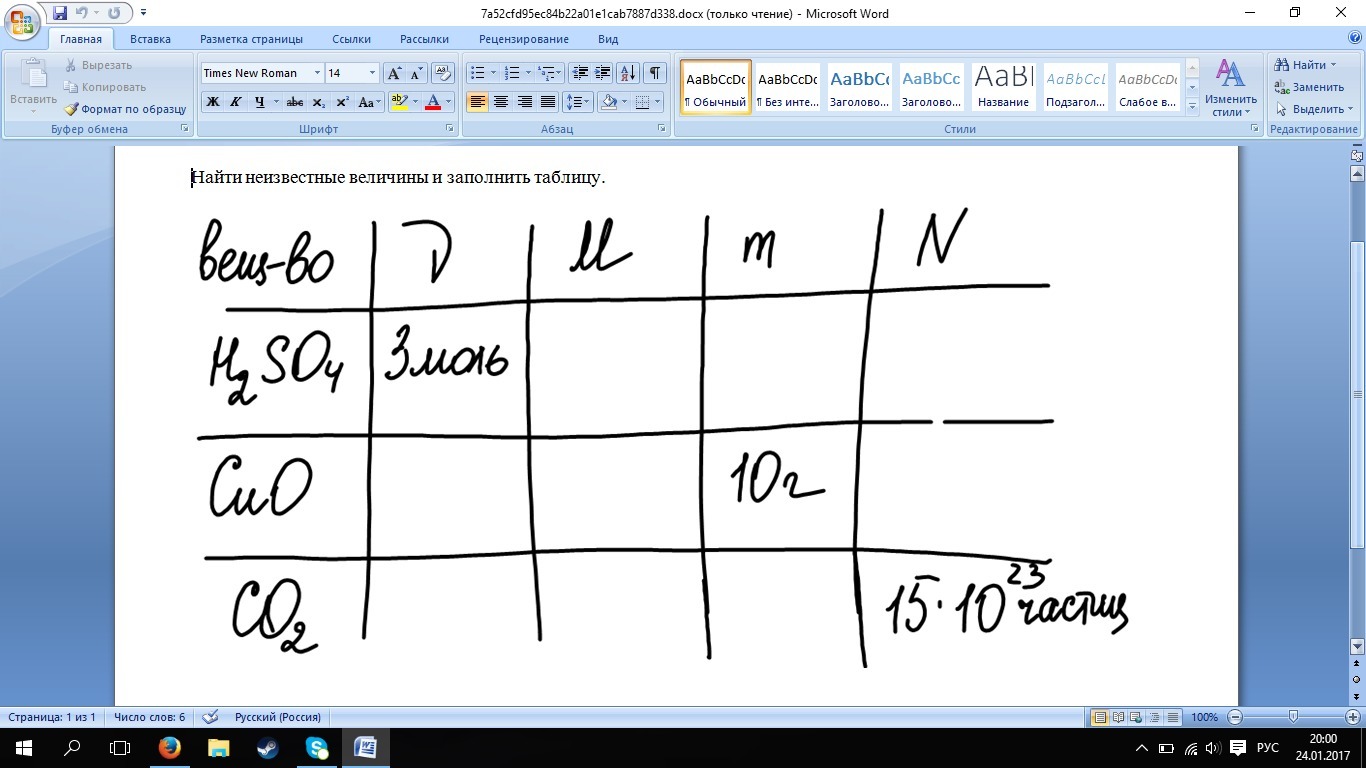Toggle bold formatting (Ж)
The image size is (1366, 768).
tap(213, 102)
